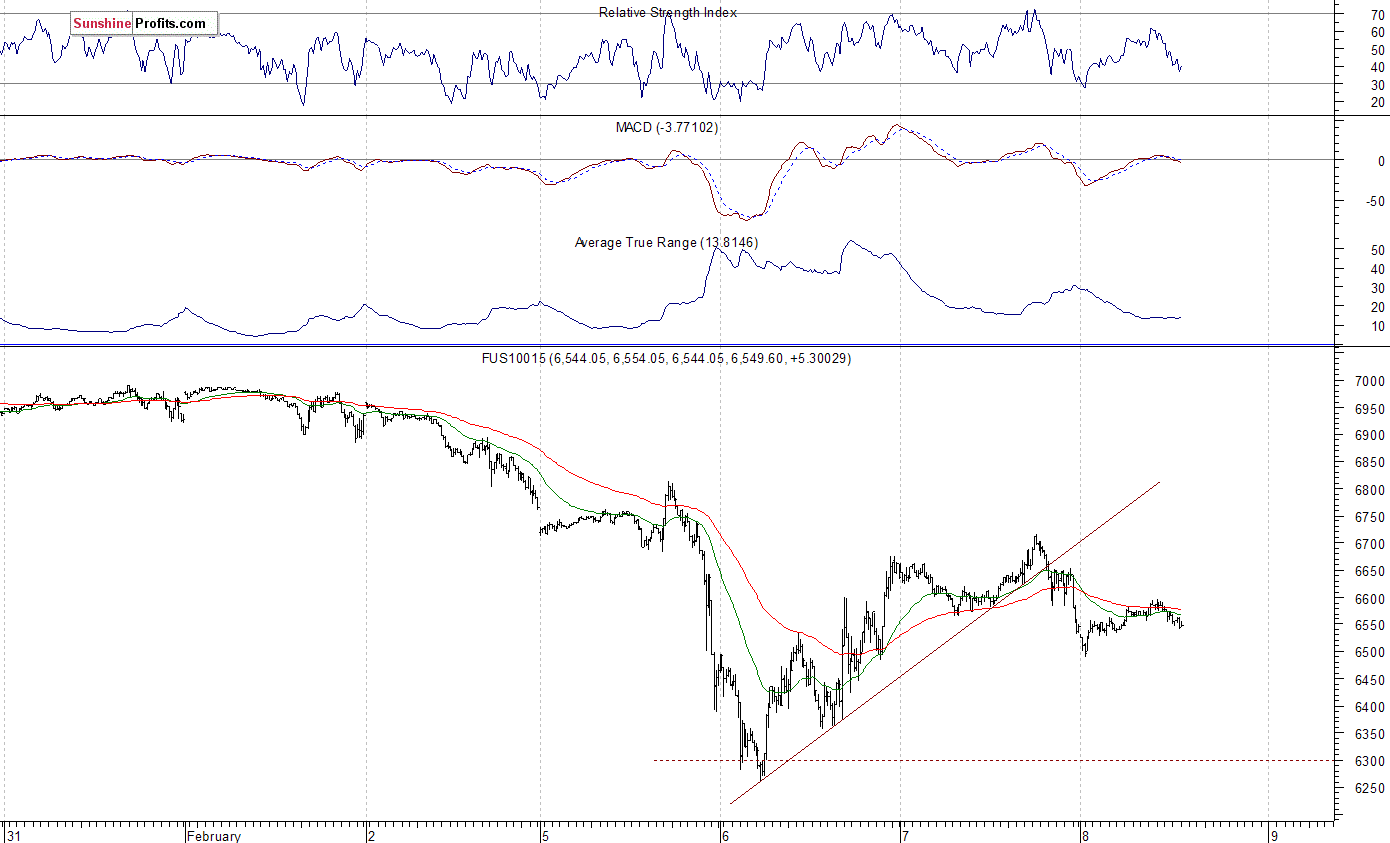Click the date axis label 5
1390x843 pixels.
pos(546,836)
